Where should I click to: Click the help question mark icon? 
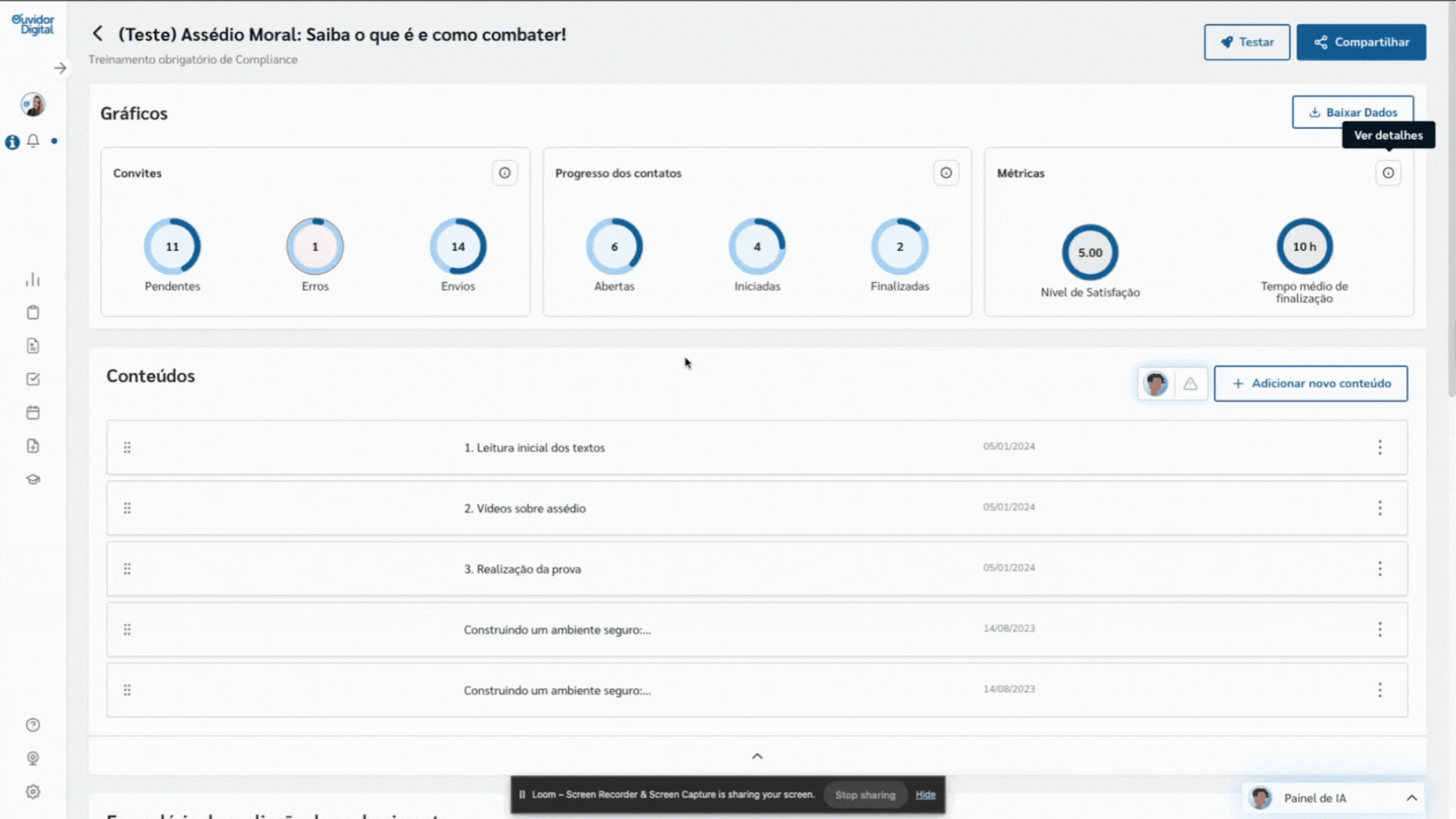click(x=33, y=725)
